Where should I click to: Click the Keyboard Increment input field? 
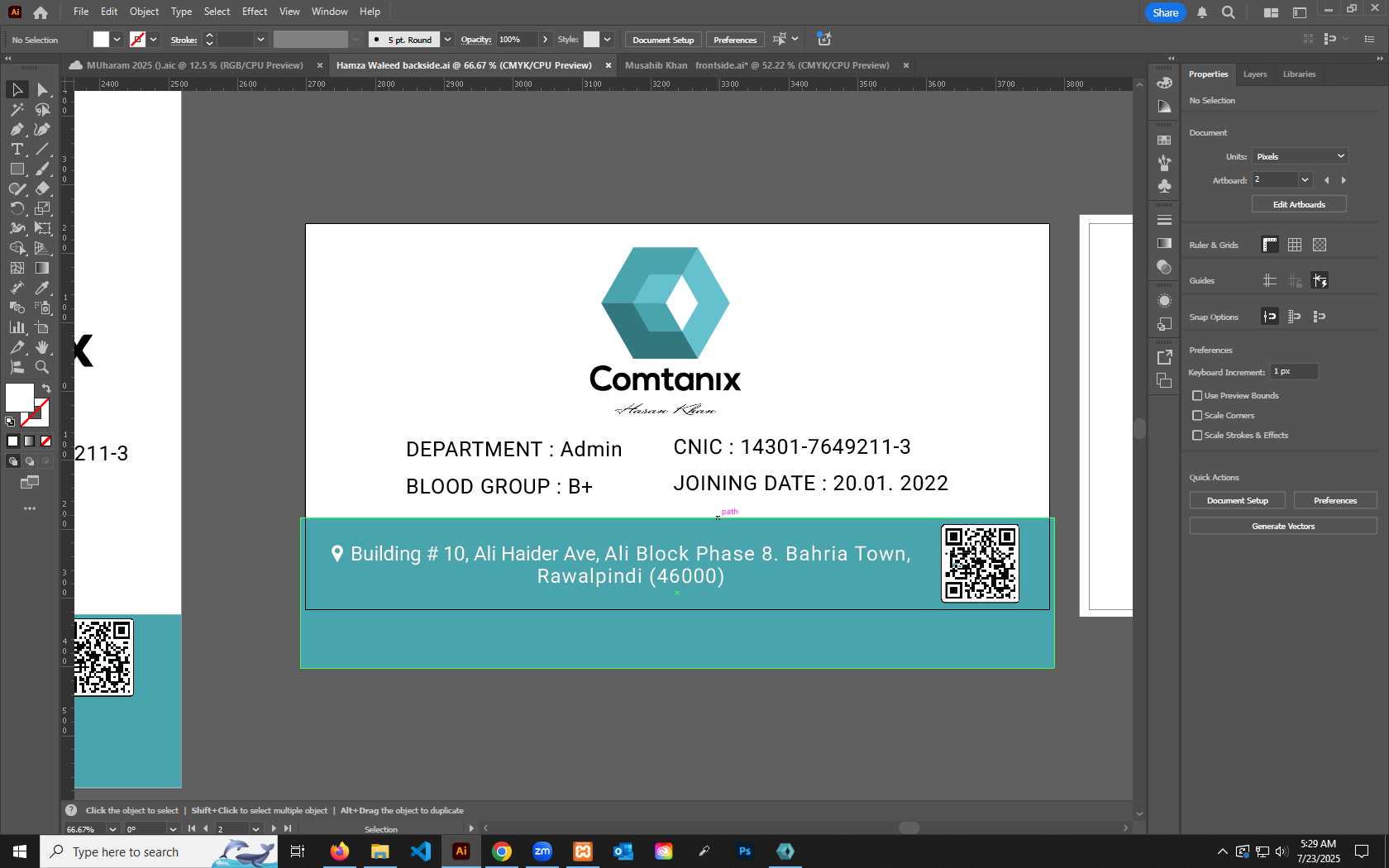point(1294,372)
